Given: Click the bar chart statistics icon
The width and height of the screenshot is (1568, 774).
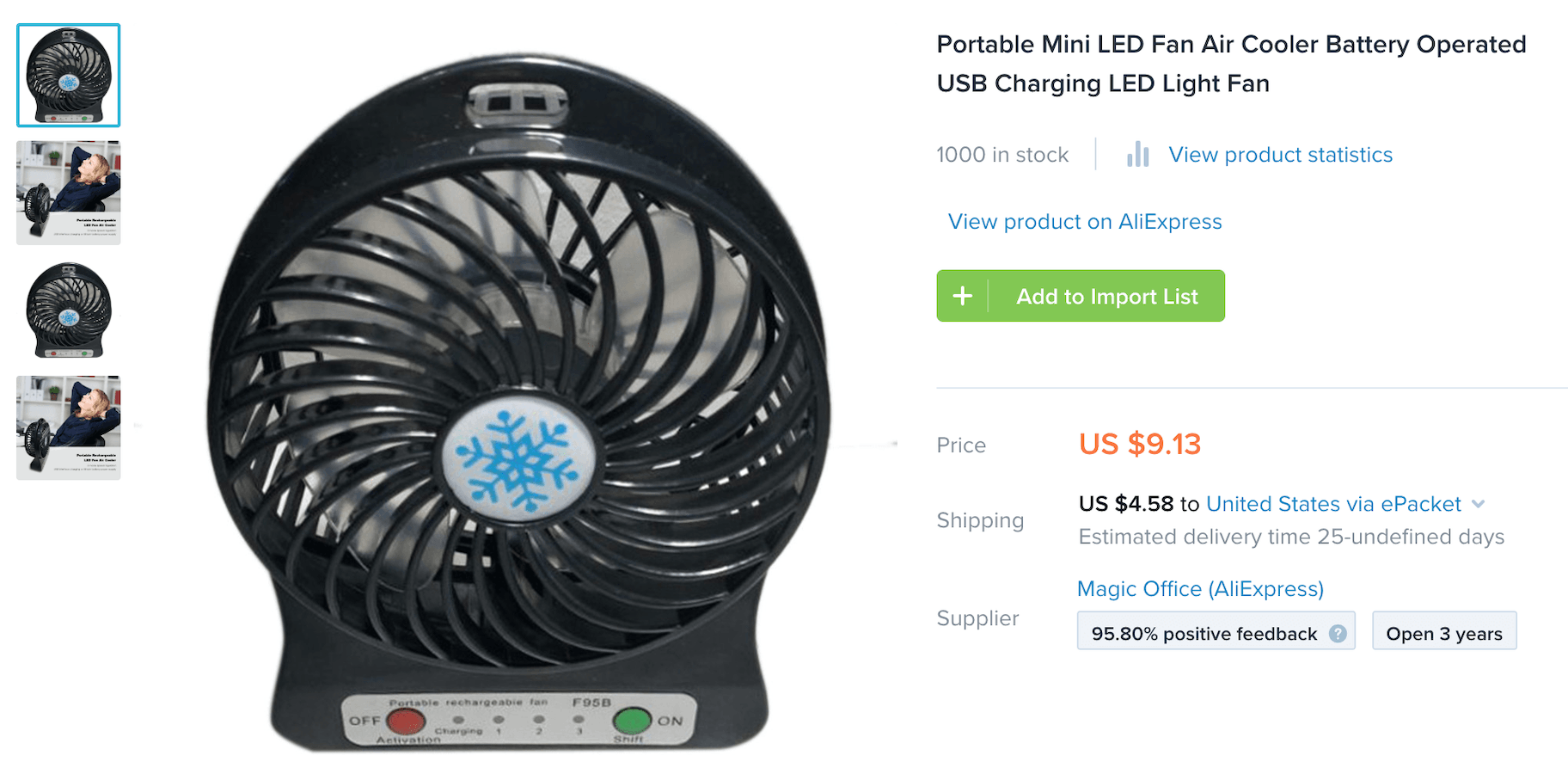Looking at the screenshot, I should click(x=1137, y=154).
